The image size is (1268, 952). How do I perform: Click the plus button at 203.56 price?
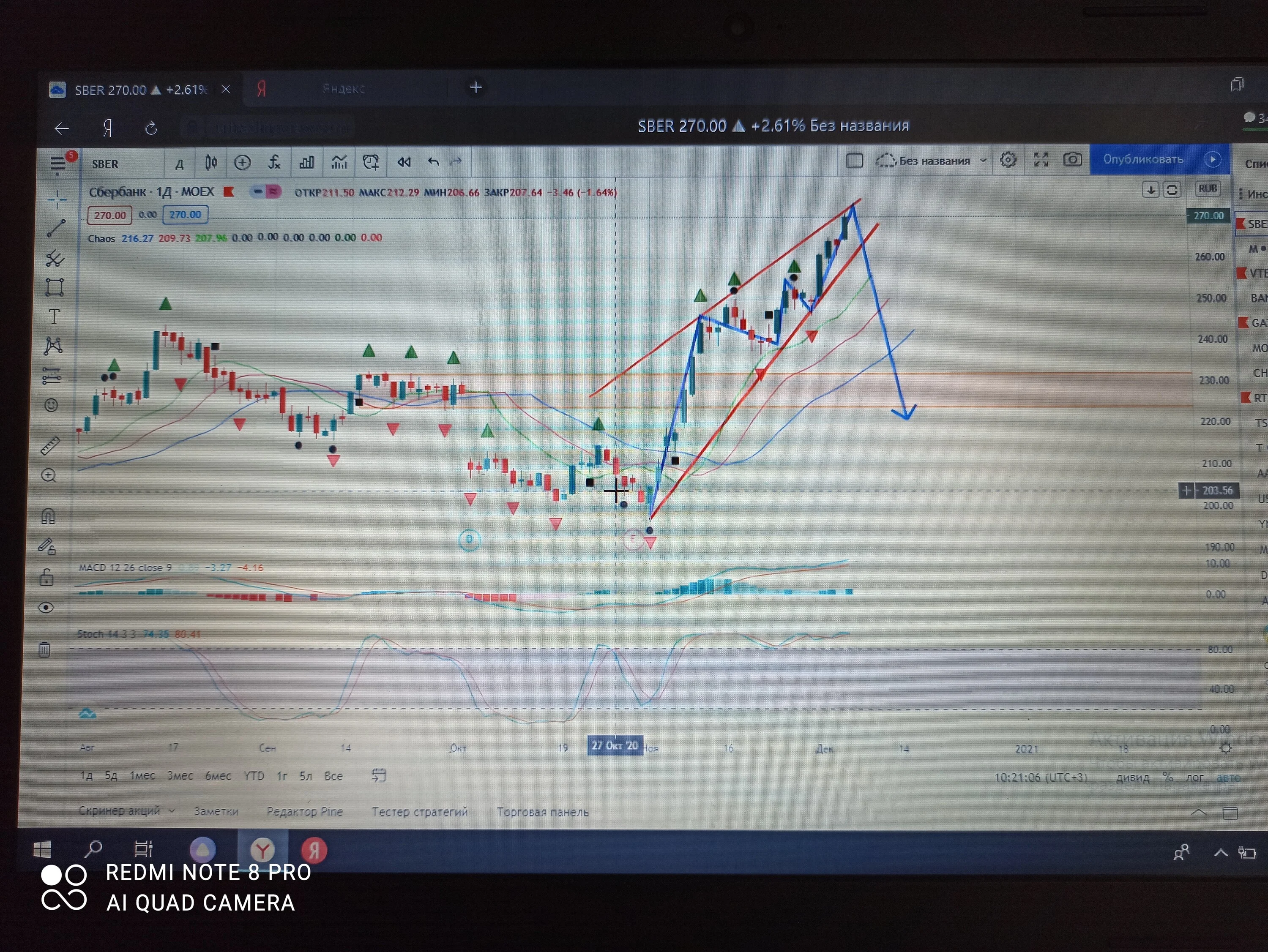pos(1186,491)
